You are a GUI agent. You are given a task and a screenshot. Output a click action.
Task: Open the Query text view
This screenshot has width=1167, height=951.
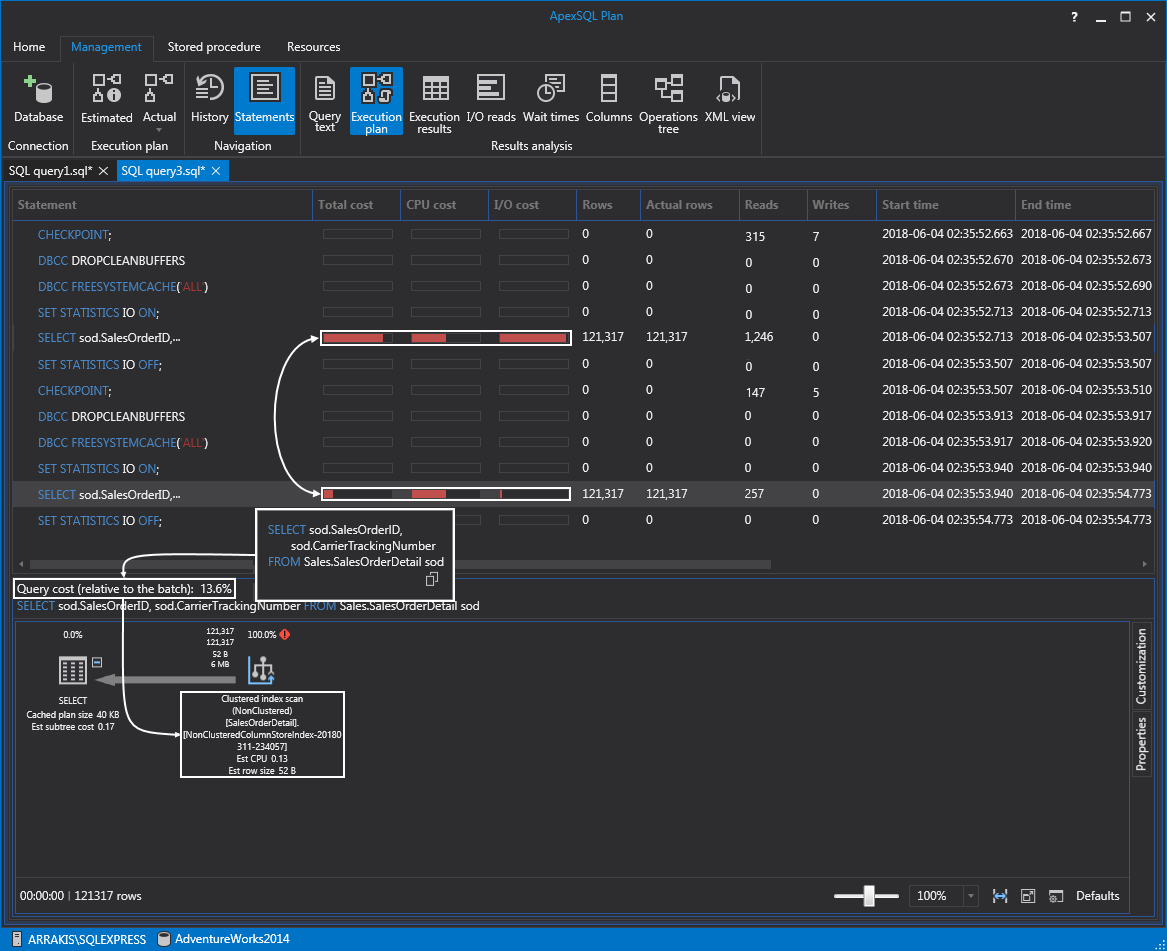click(324, 103)
